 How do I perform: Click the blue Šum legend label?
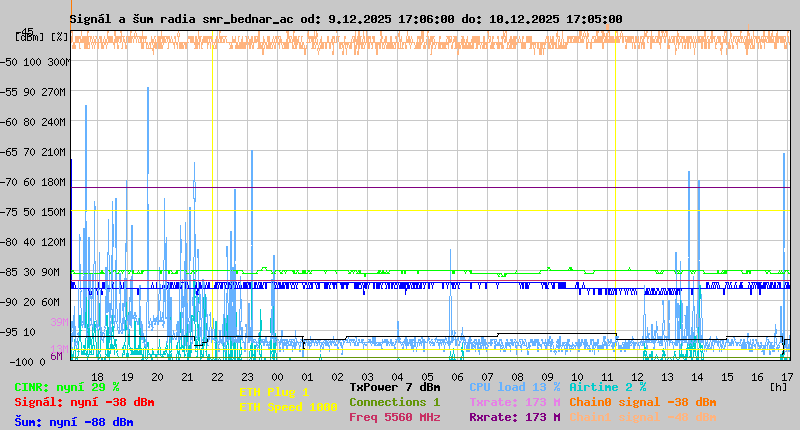74,422
